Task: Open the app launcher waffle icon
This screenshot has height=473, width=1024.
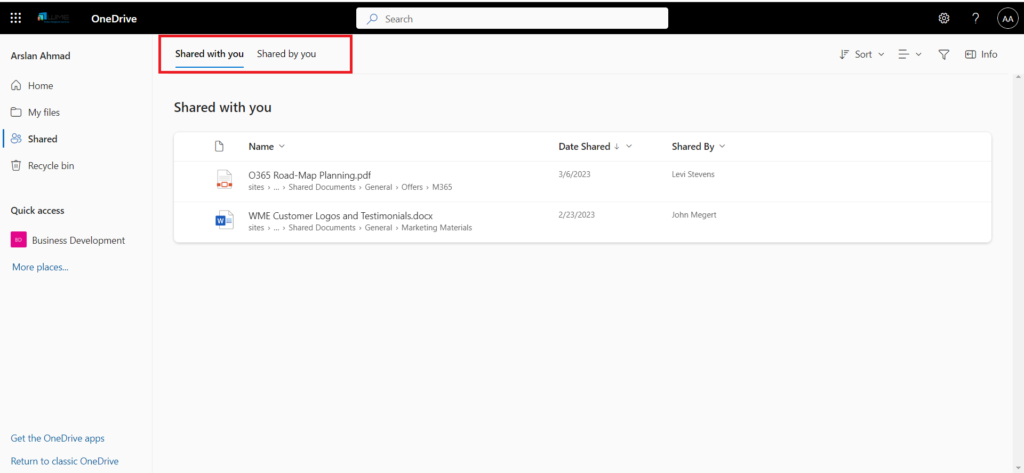Action: (x=16, y=18)
